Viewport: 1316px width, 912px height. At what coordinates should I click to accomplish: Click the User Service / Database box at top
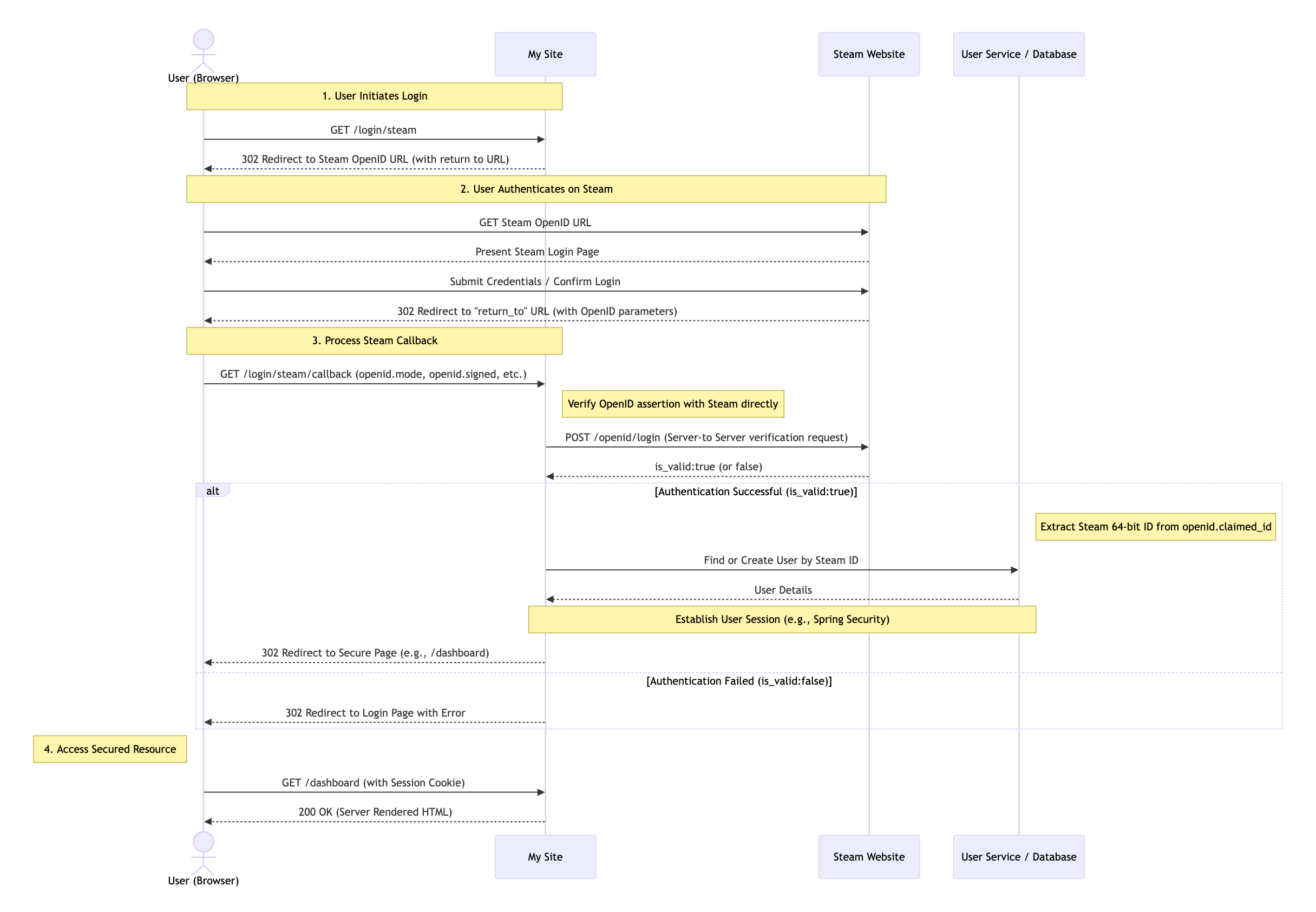tap(1018, 54)
